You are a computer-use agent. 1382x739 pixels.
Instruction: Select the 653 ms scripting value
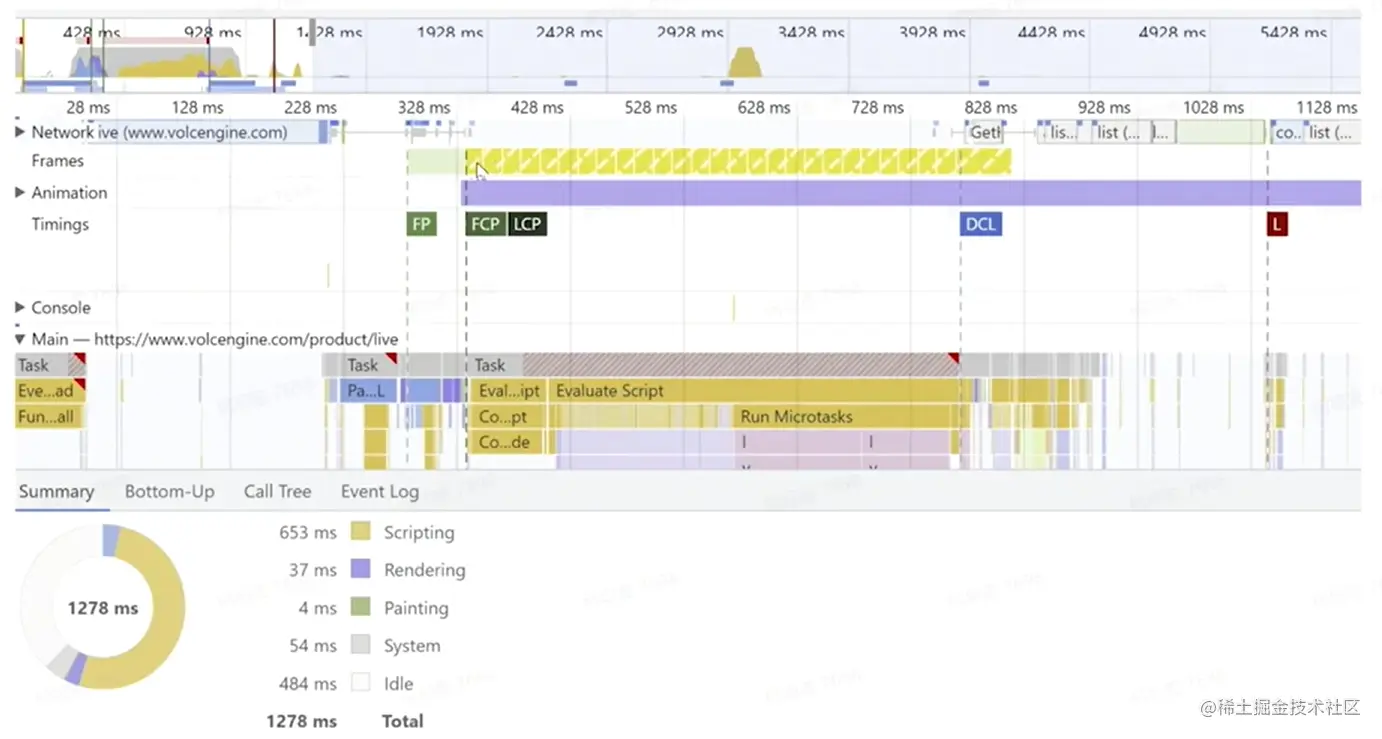(308, 532)
